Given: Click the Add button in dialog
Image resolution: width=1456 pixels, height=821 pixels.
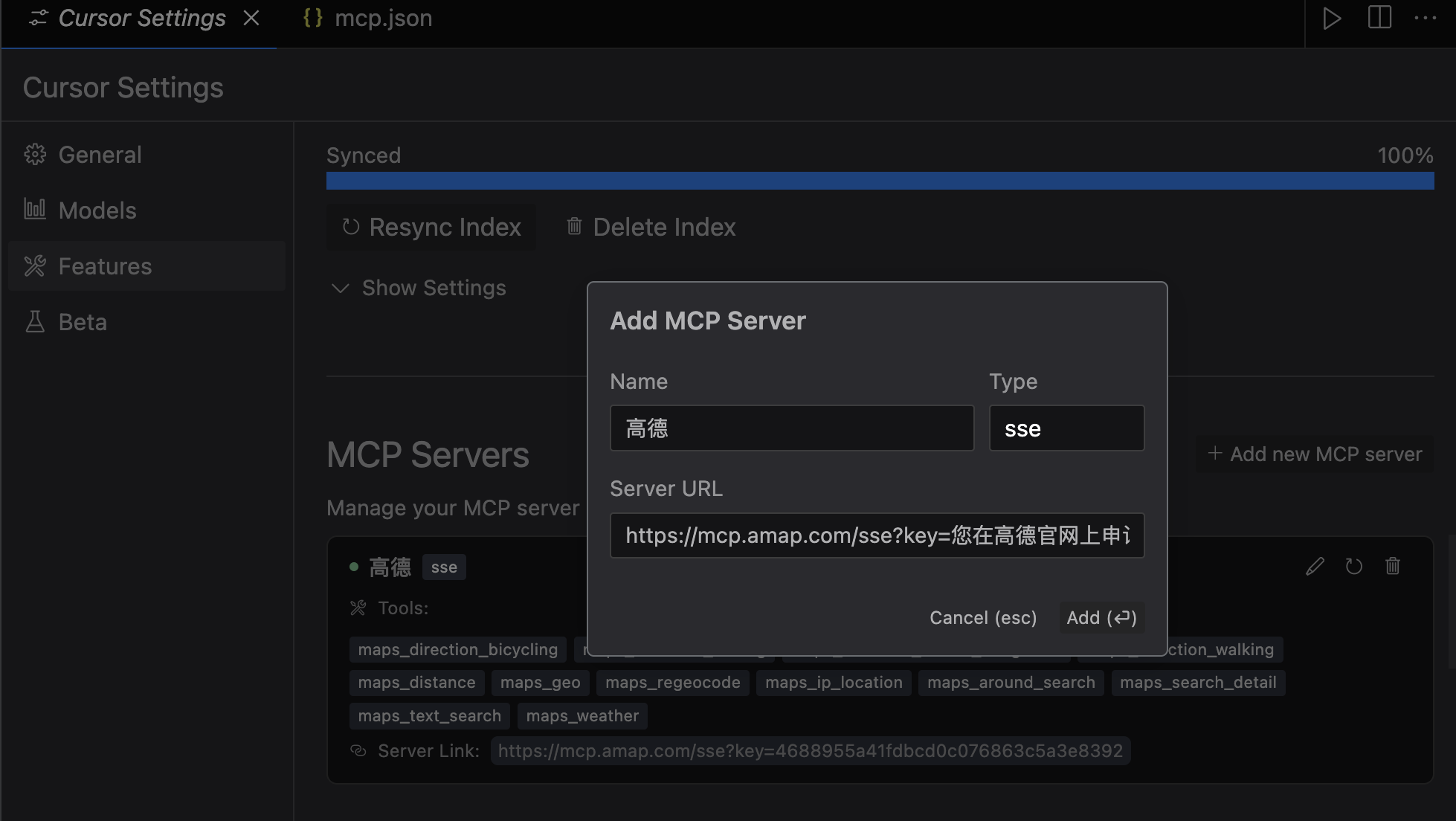Looking at the screenshot, I should pos(1101,618).
